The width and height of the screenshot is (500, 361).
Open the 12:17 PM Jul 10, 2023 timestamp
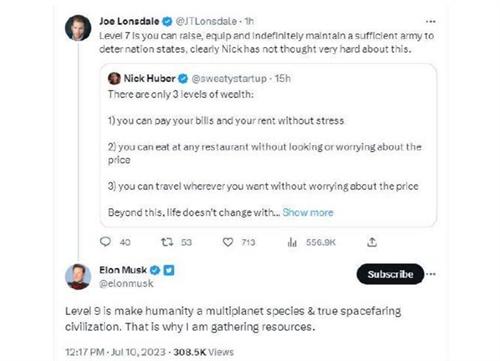tap(115, 352)
